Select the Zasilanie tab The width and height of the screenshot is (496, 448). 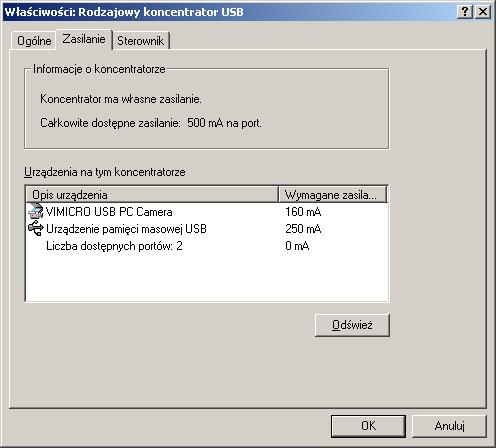(84, 39)
